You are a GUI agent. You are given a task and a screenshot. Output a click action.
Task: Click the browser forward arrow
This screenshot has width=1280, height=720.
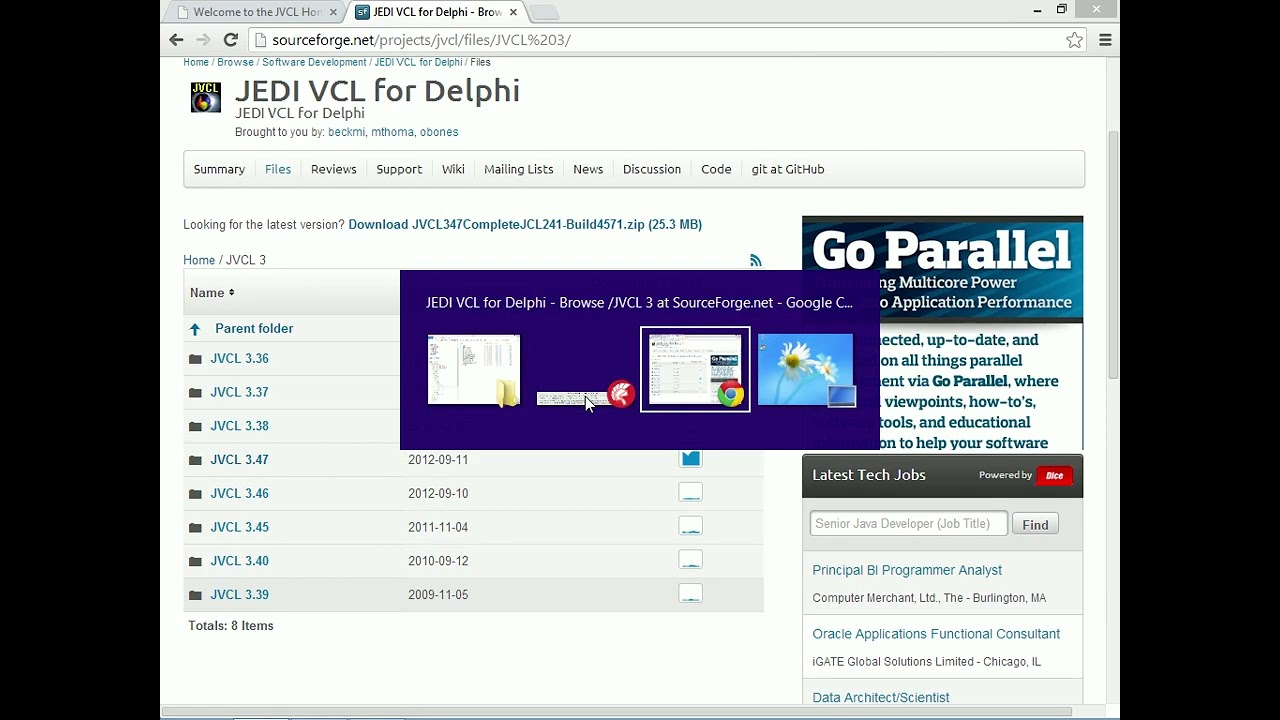pyautogui.click(x=203, y=40)
